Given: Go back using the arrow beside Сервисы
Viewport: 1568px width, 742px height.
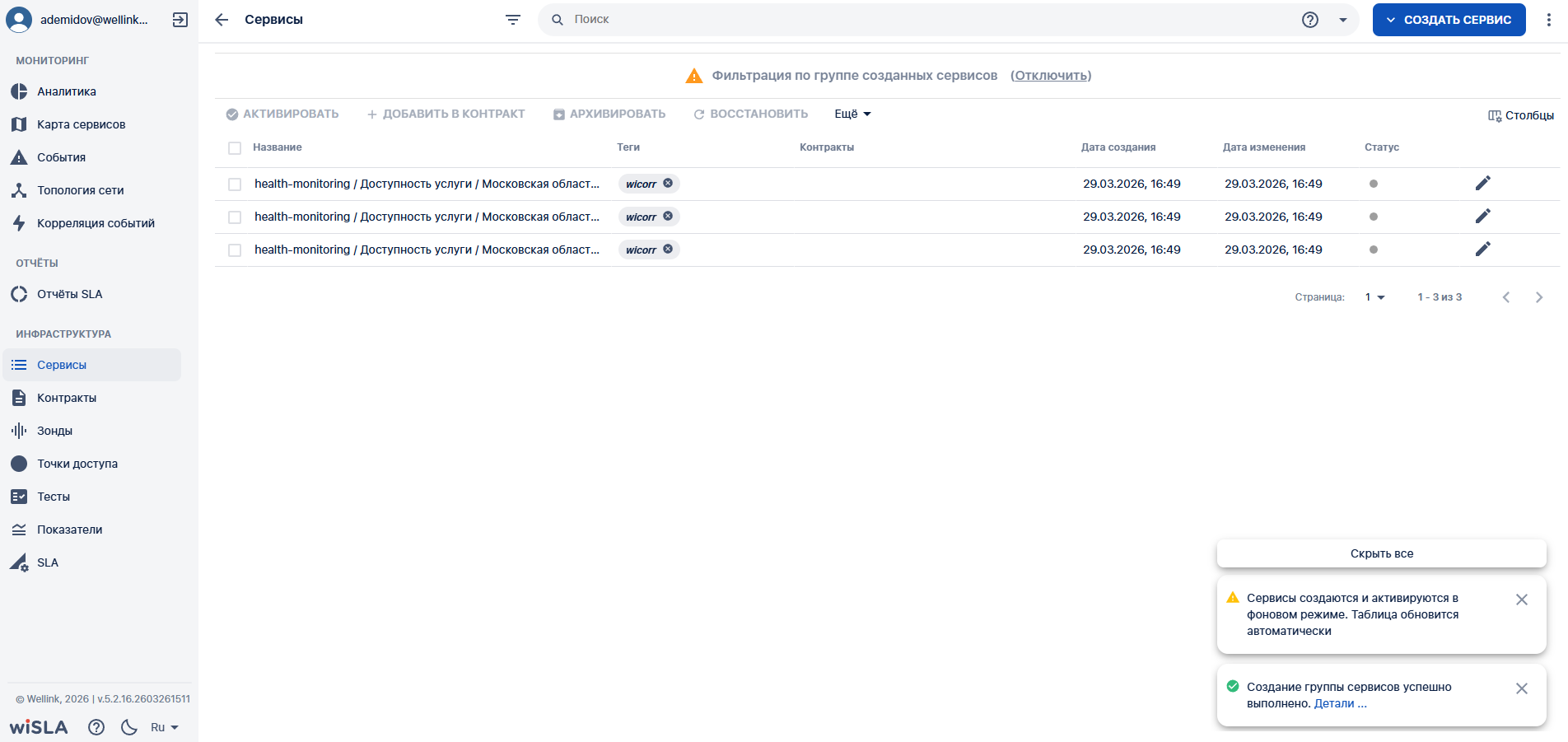Looking at the screenshot, I should (222, 20).
